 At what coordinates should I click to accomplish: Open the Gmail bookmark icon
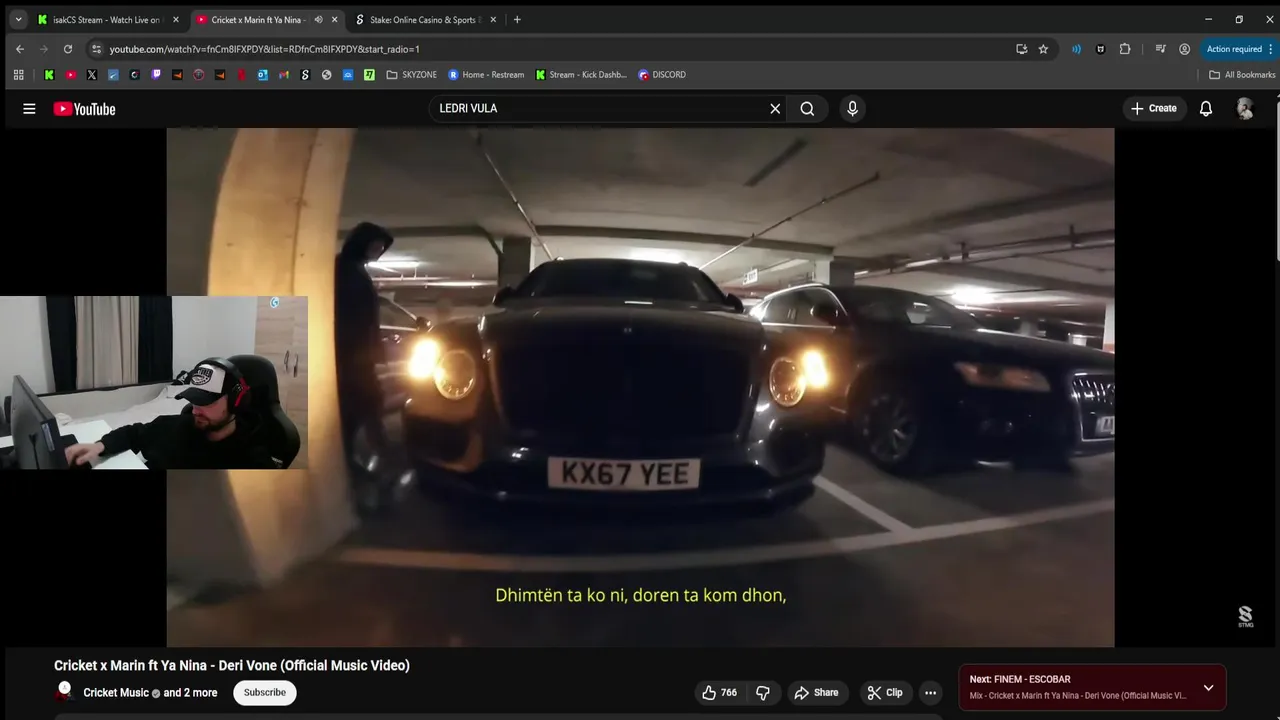pos(284,75)
